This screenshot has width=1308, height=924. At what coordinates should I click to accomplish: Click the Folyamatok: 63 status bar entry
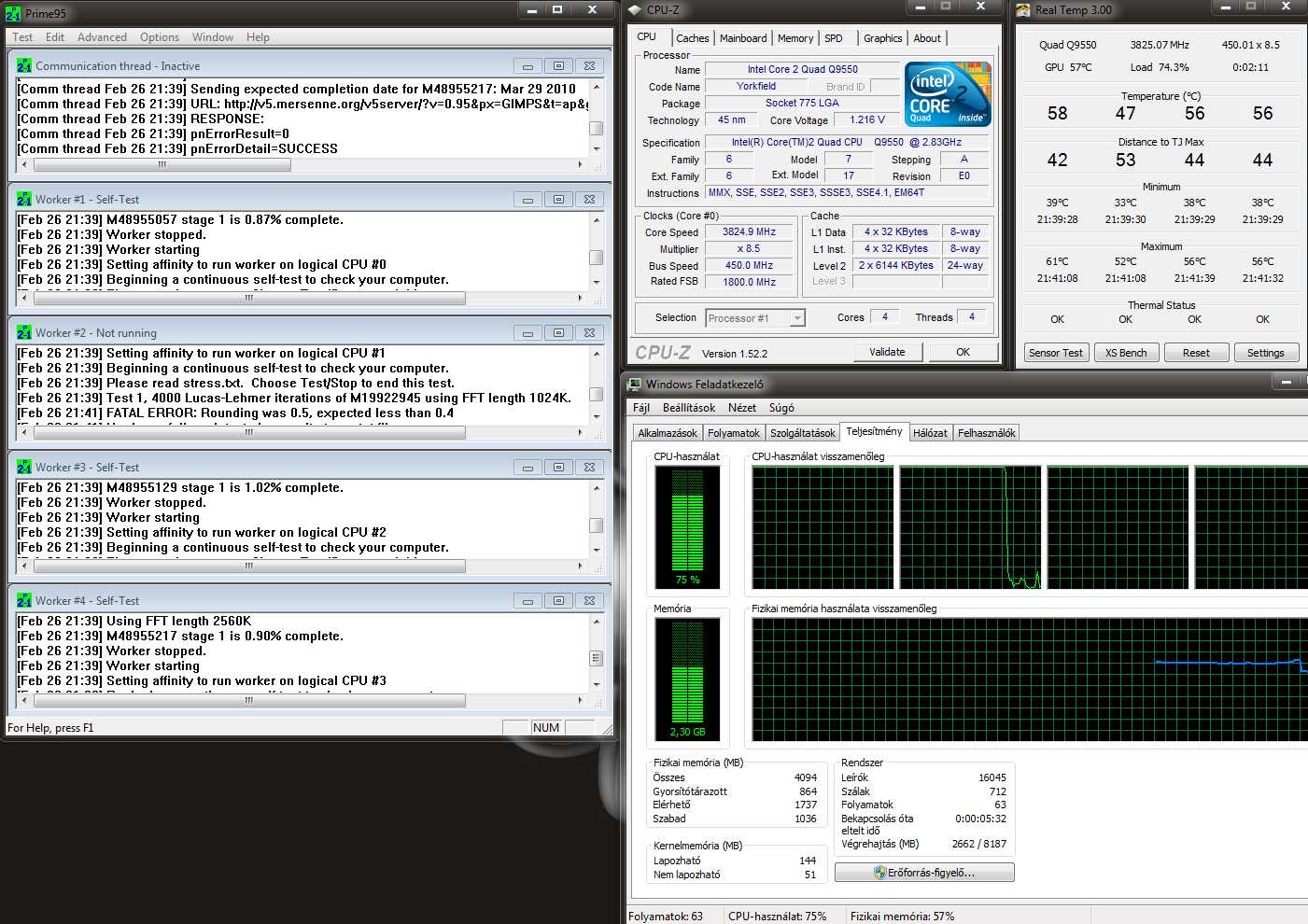(x=666, y=917)
